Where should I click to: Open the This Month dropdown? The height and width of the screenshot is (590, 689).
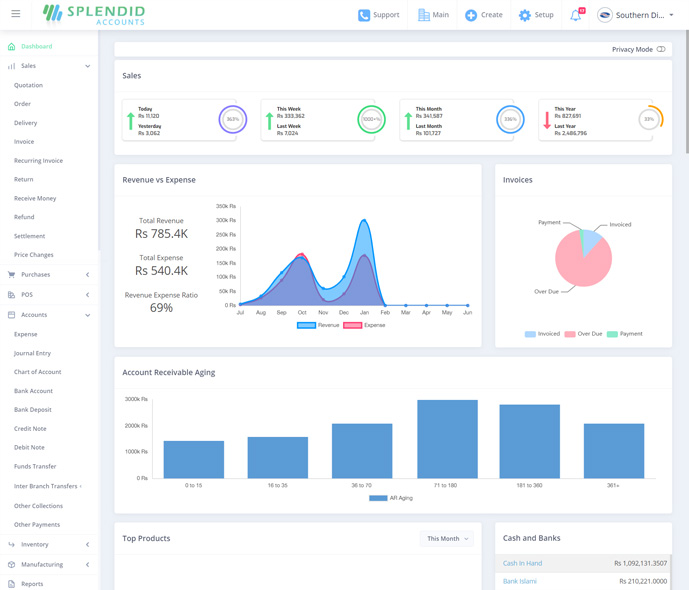click(447, 539)
